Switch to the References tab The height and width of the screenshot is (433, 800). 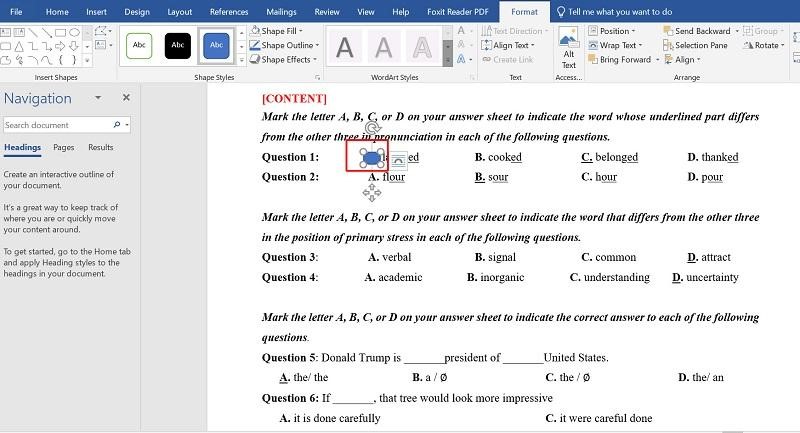click(x=229, y=11)
